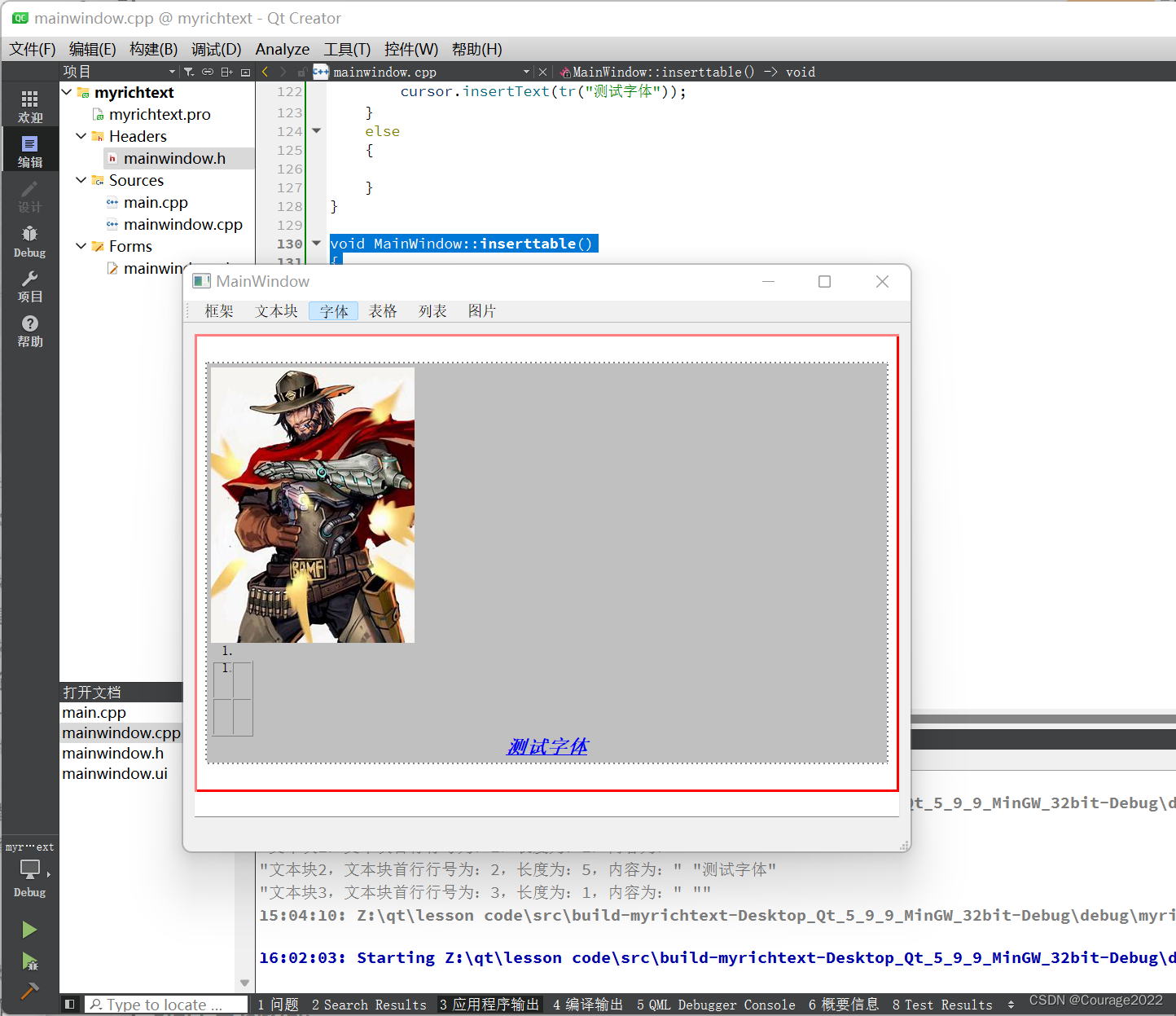Open the 工具(T) menu
Image resolution: width=1176 pixels, height=1016 pixels.
coord(348,49)
